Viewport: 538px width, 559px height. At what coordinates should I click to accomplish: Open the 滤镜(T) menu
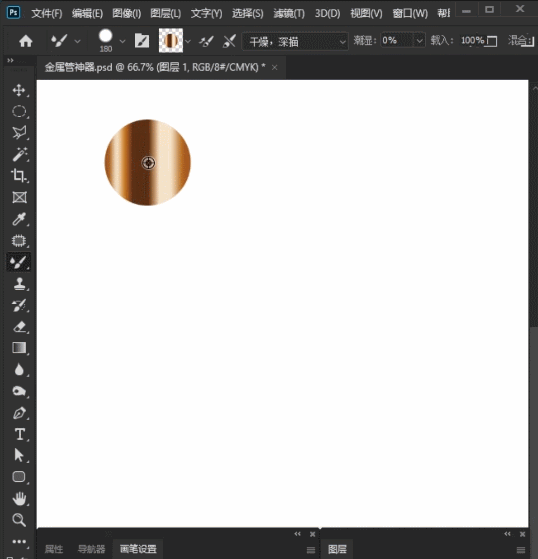(x=289, y=14)
